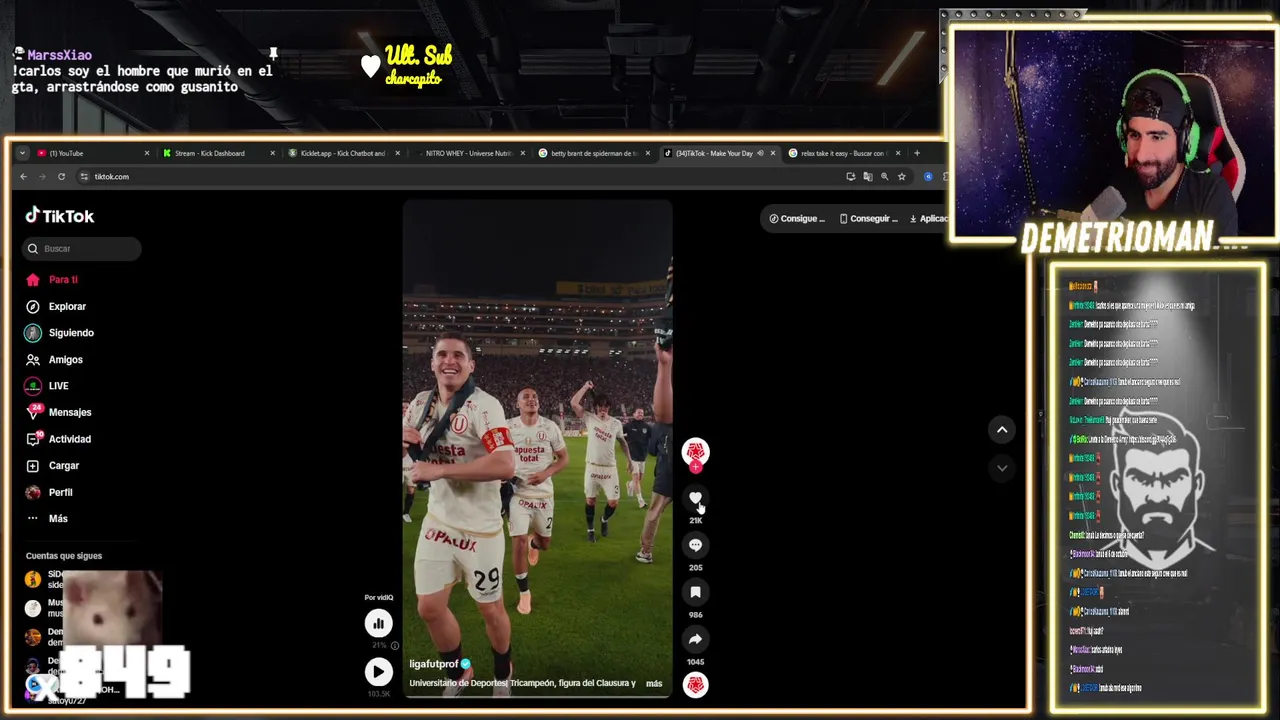This screenshot has width=1280, height=720.
Task: Open a new browser tab
Action: (917, 153)
